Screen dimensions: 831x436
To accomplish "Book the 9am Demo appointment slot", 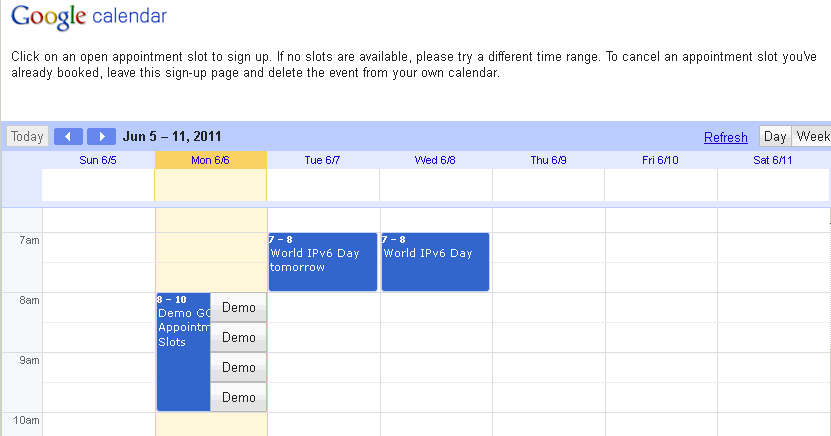I will click(238, 367).
